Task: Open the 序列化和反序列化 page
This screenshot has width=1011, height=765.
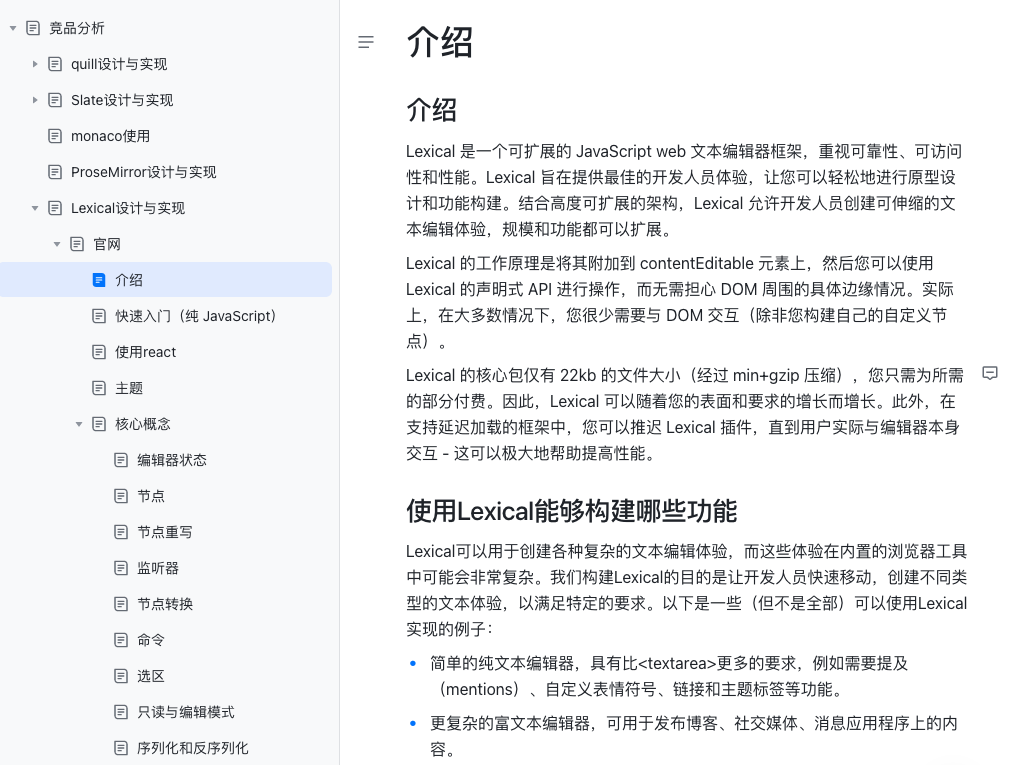Action: [x=192, y=748]
